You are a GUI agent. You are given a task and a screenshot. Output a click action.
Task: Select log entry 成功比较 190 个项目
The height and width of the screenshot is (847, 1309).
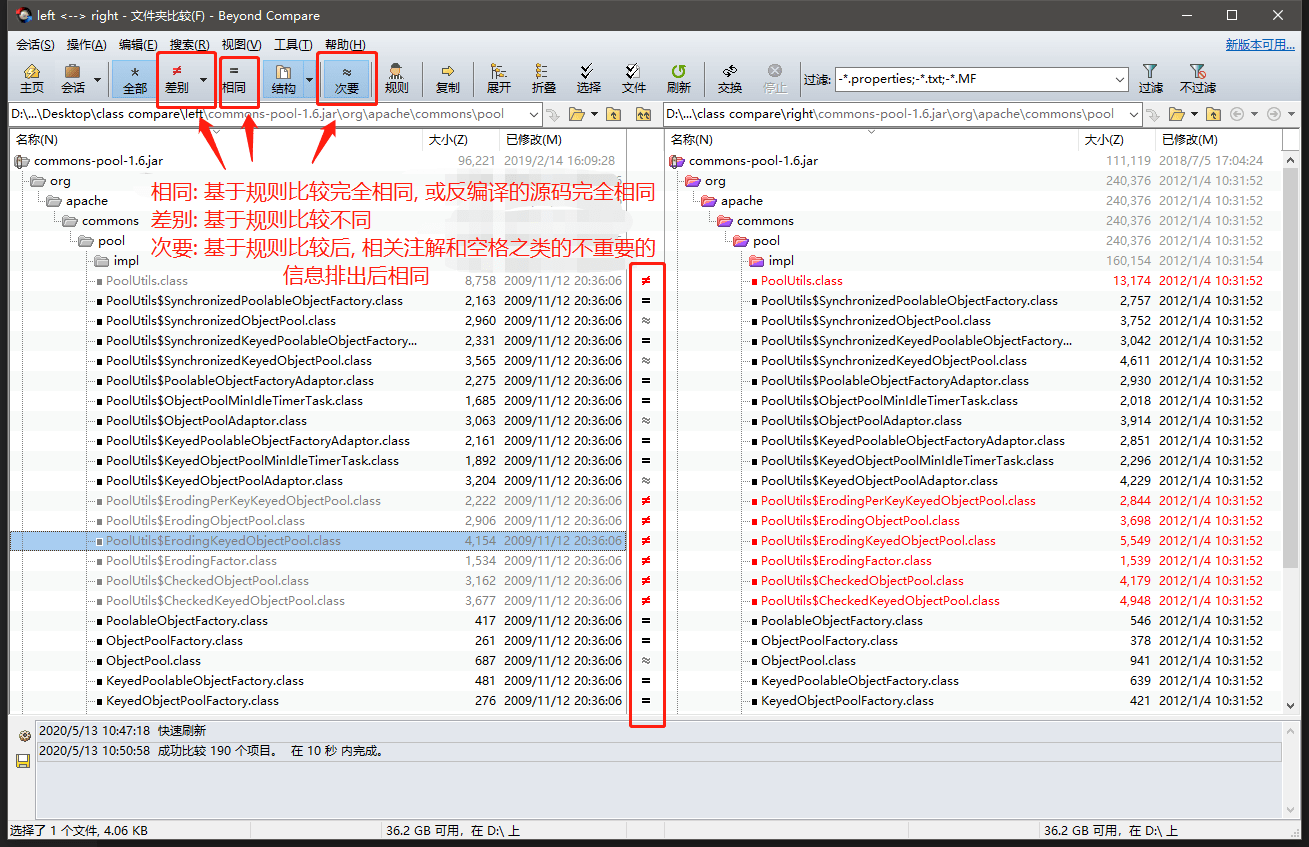[x=658, y=751]
